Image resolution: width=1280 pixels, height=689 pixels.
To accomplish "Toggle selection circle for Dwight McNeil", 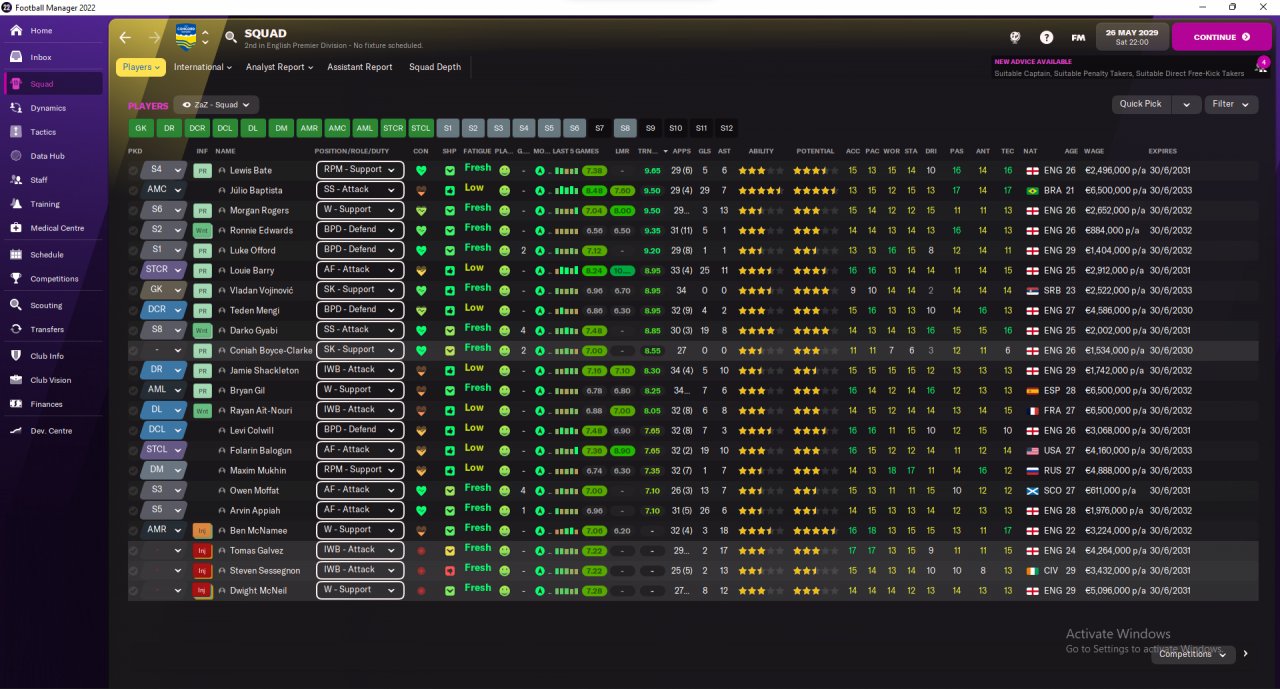I will point(134,591).
